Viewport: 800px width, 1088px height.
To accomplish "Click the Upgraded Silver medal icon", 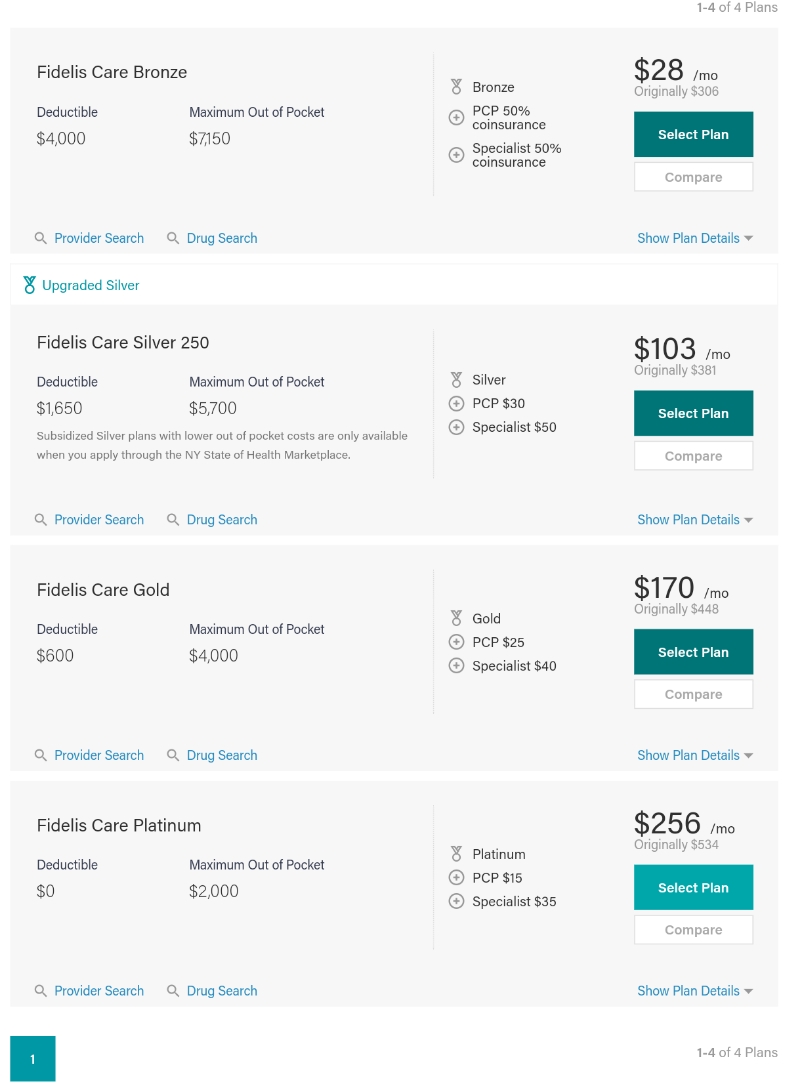I will point(29,286).
